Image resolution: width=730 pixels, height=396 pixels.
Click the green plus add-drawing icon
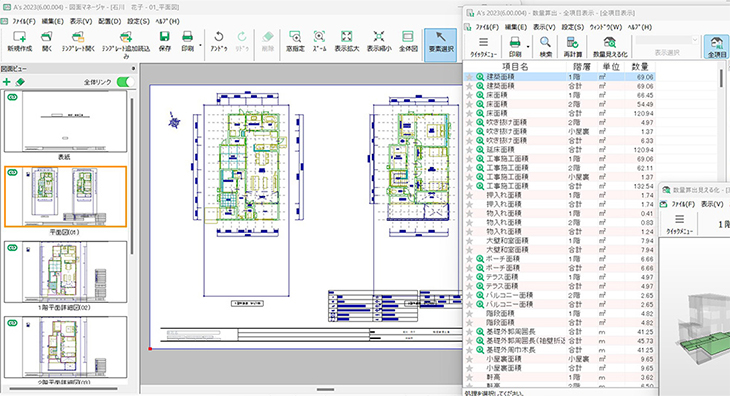(7, 82)
